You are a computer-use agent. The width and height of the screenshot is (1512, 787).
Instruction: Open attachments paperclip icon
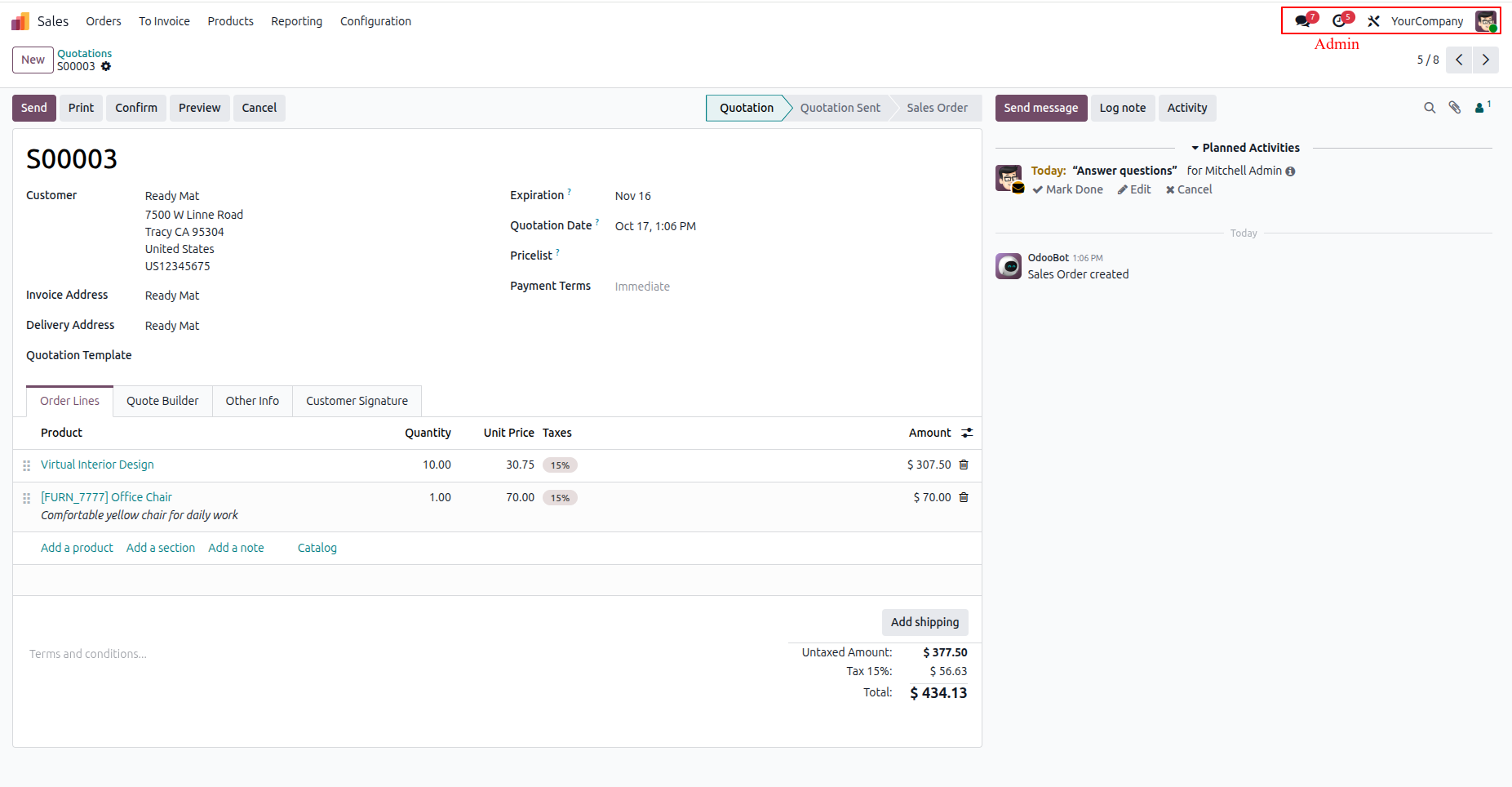pos(1455,108)
